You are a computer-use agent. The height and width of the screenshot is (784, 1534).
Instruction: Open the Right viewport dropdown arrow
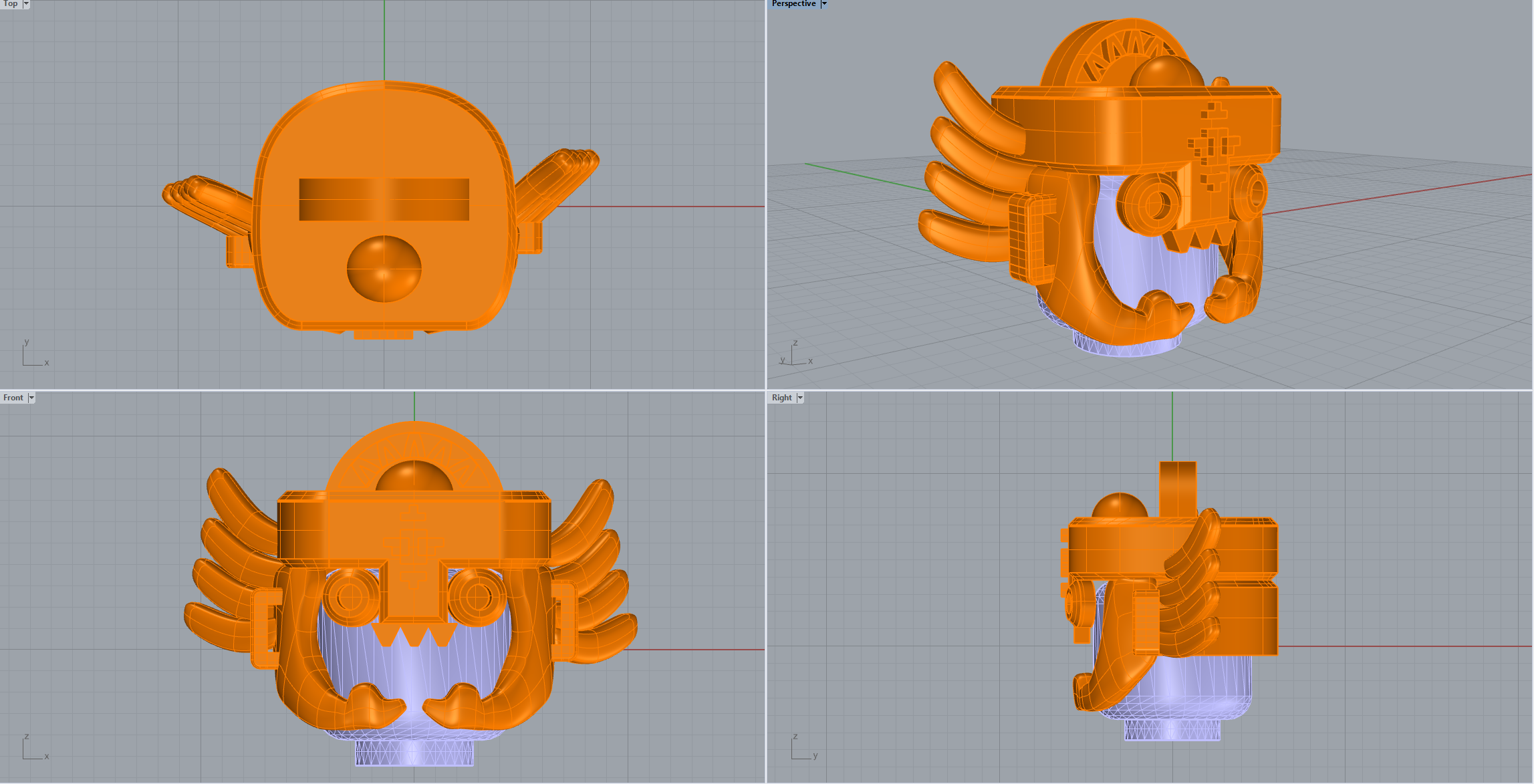pyautogui.click(x=800, y=398)
